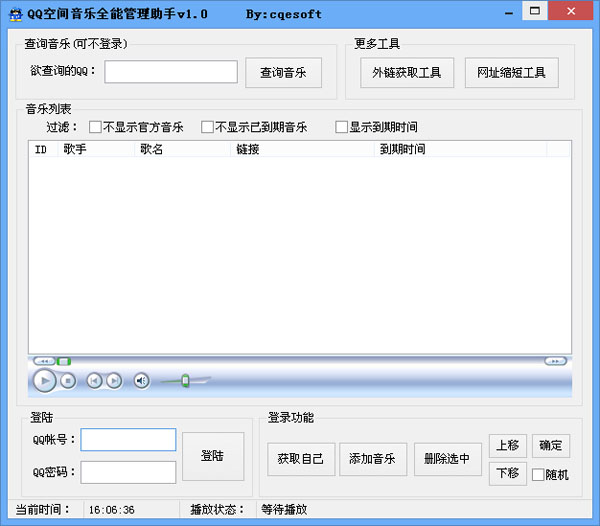The image size is (600, 526).
Task: Enable 不显示官方音乐 filter checkbox
Action: pos(95,127)
